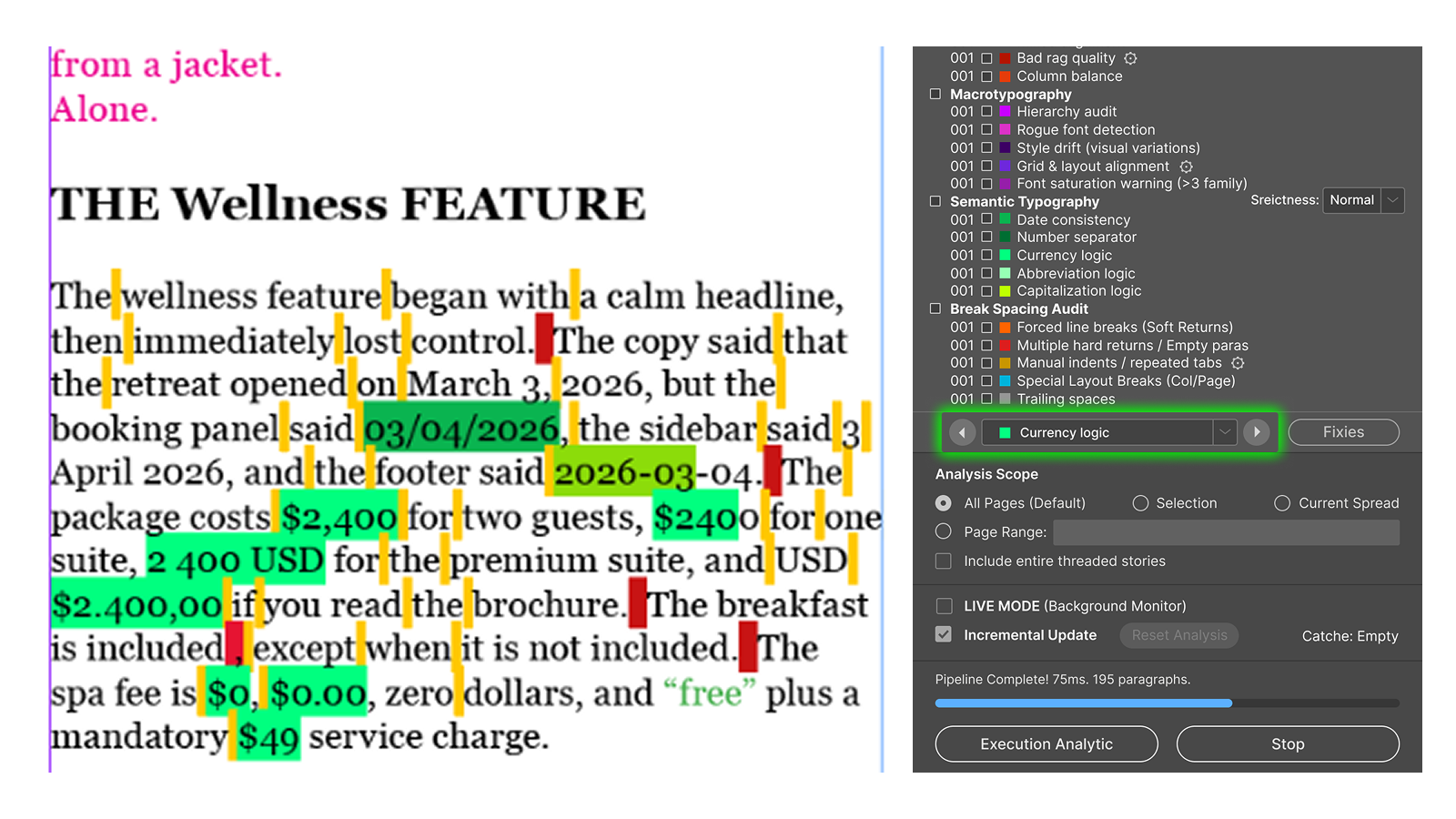Click the Currency logic row color swatch
The height and width of the screenshot is (819, 1456).
(x=1005, y=256)
